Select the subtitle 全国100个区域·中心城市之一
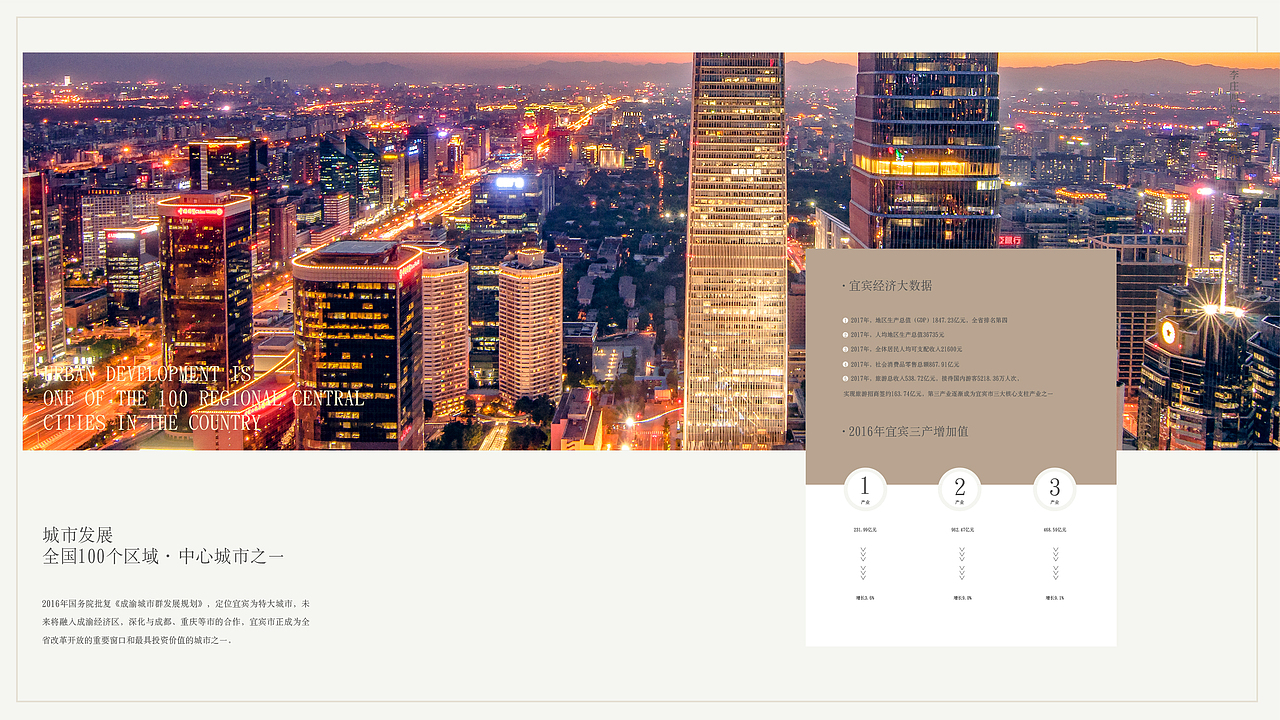 coord(164,557)
